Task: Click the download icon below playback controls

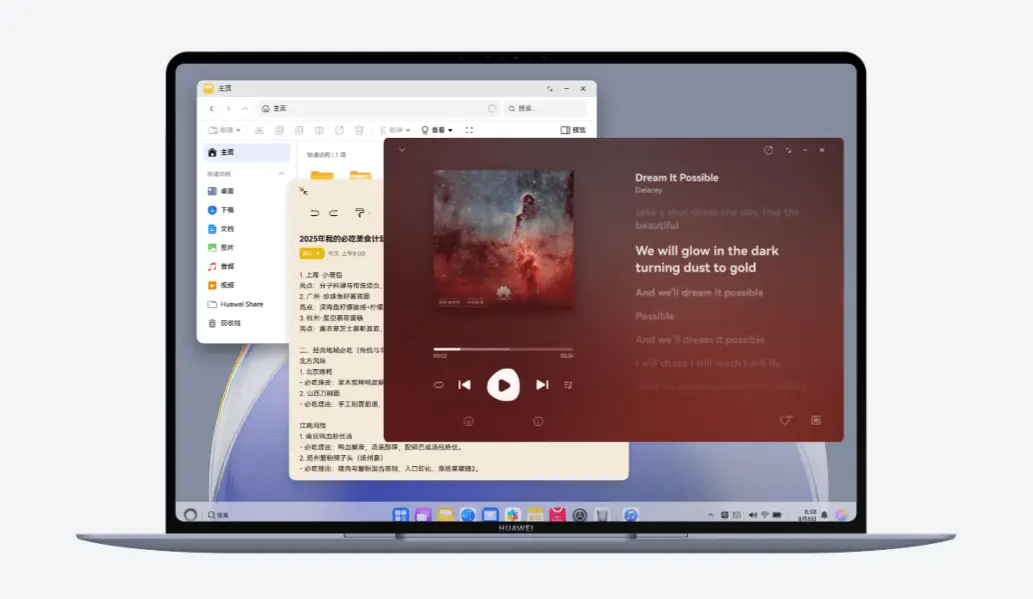Action: (x=468, y=421)
